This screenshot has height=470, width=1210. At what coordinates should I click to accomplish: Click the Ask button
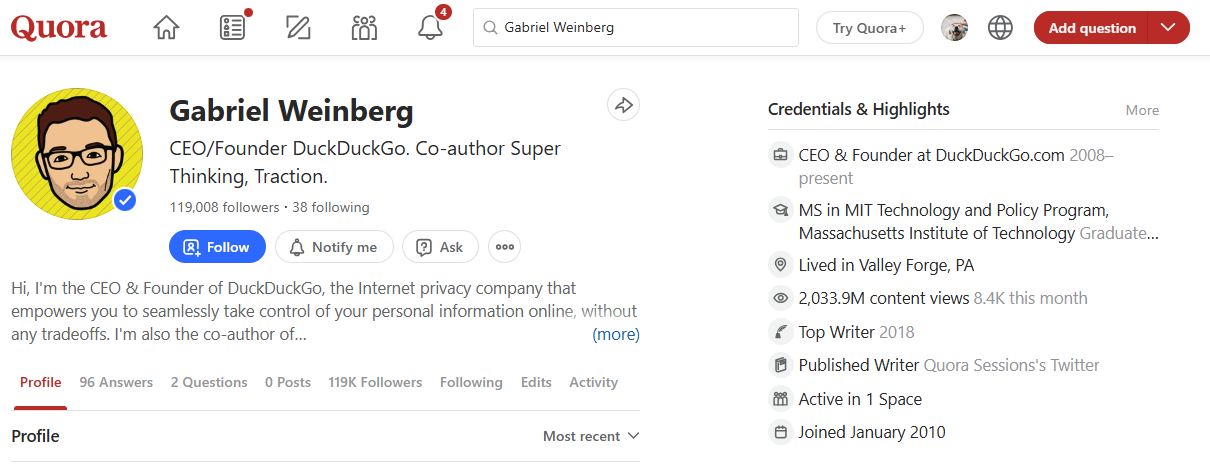pos(440,247)
